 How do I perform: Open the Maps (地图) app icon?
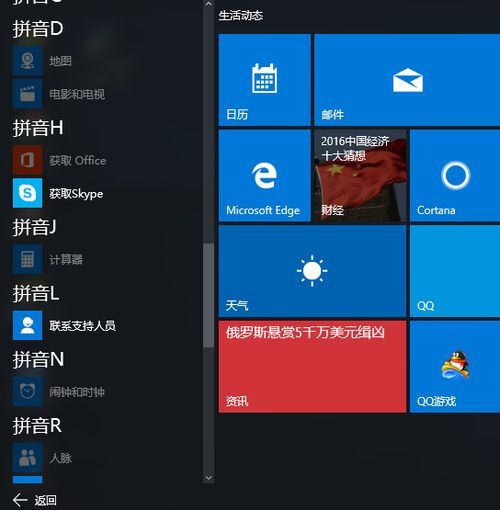(27, 61)
